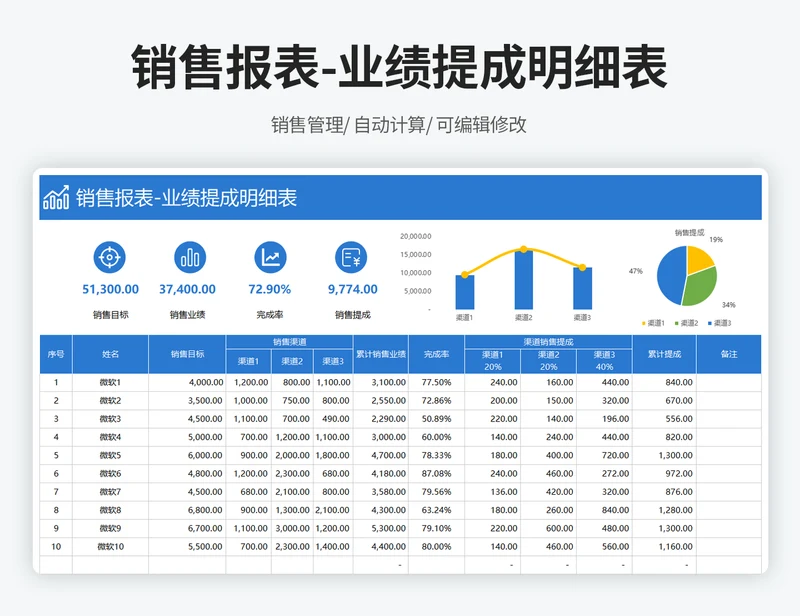Select the 渠道1 bar in the chart
The image size is (800, 616).
pyautogui.click(x=465, y=292)
